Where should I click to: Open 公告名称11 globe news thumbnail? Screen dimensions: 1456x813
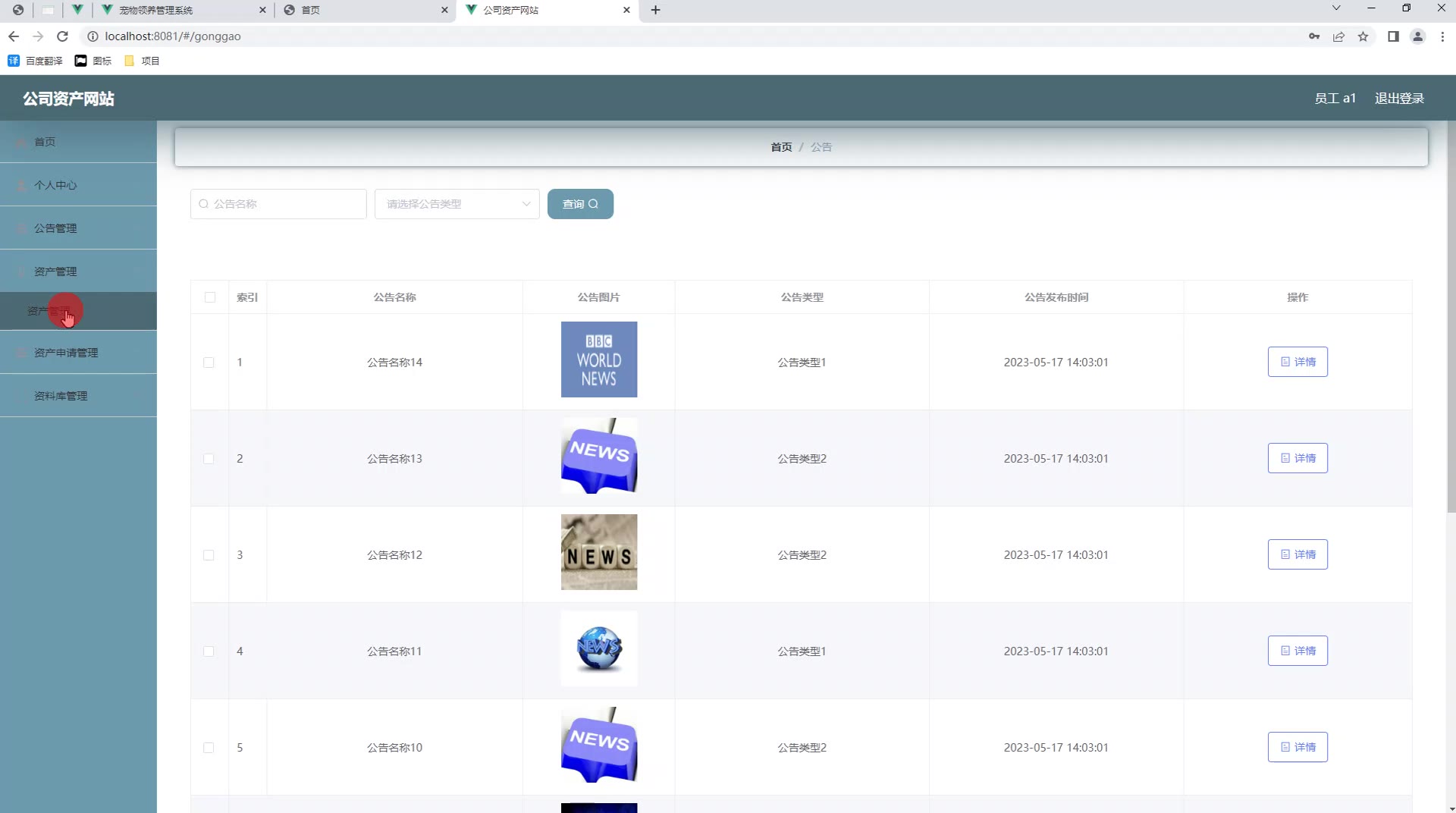pos(599,648)
